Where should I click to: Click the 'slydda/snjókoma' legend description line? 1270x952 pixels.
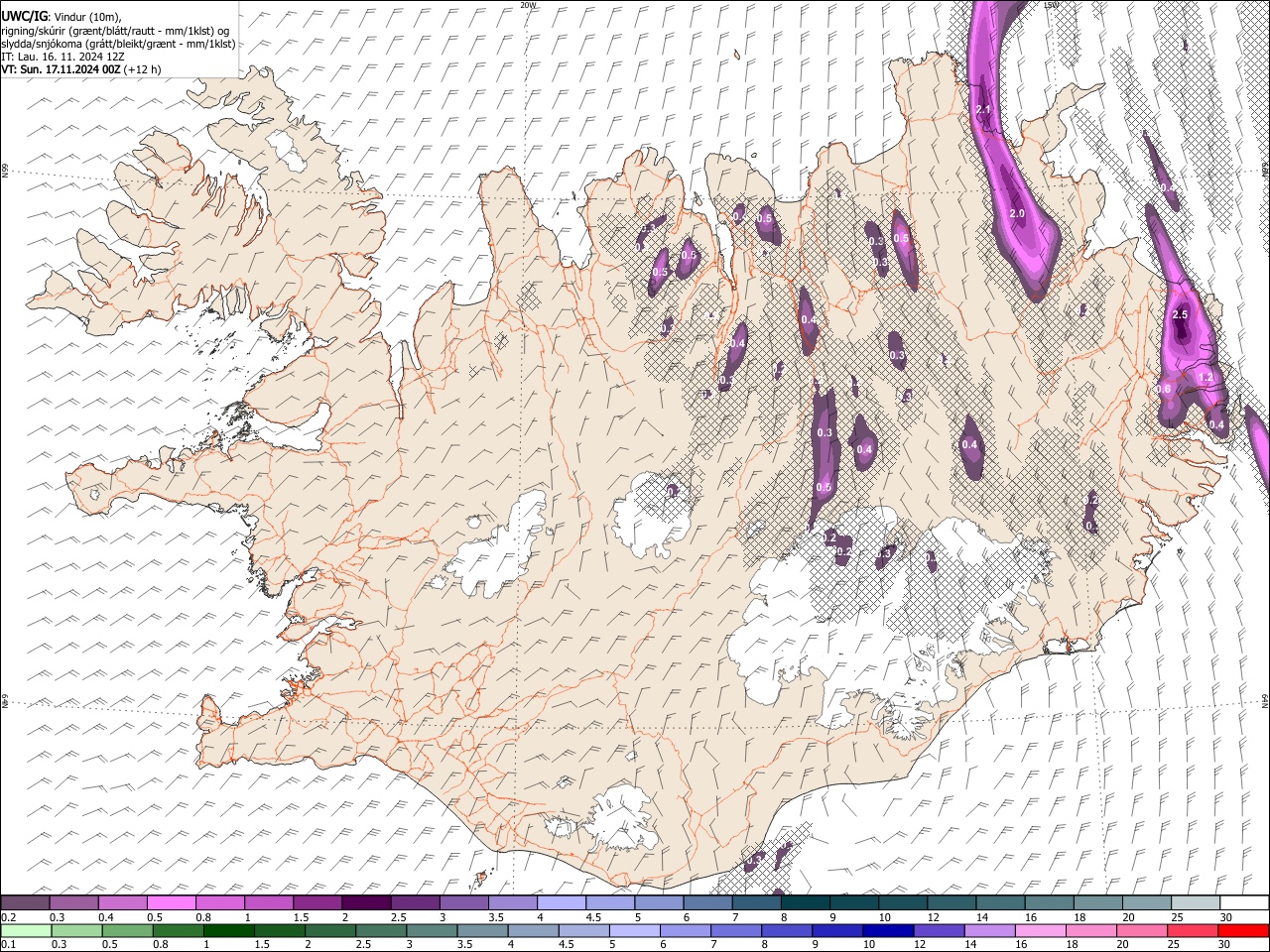click(118, 44)
